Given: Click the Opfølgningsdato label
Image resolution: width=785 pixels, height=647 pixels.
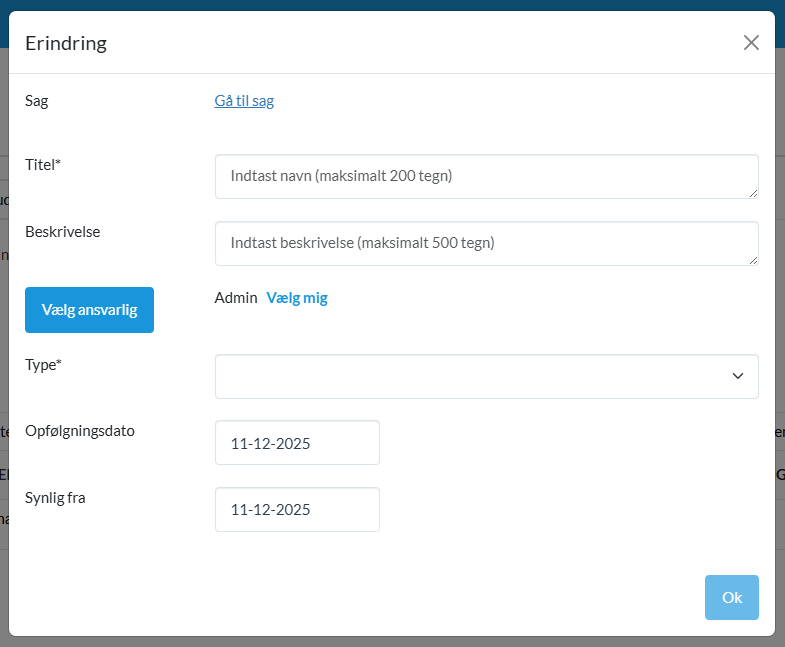Looking at the screenshot, I should pos(80,431).
